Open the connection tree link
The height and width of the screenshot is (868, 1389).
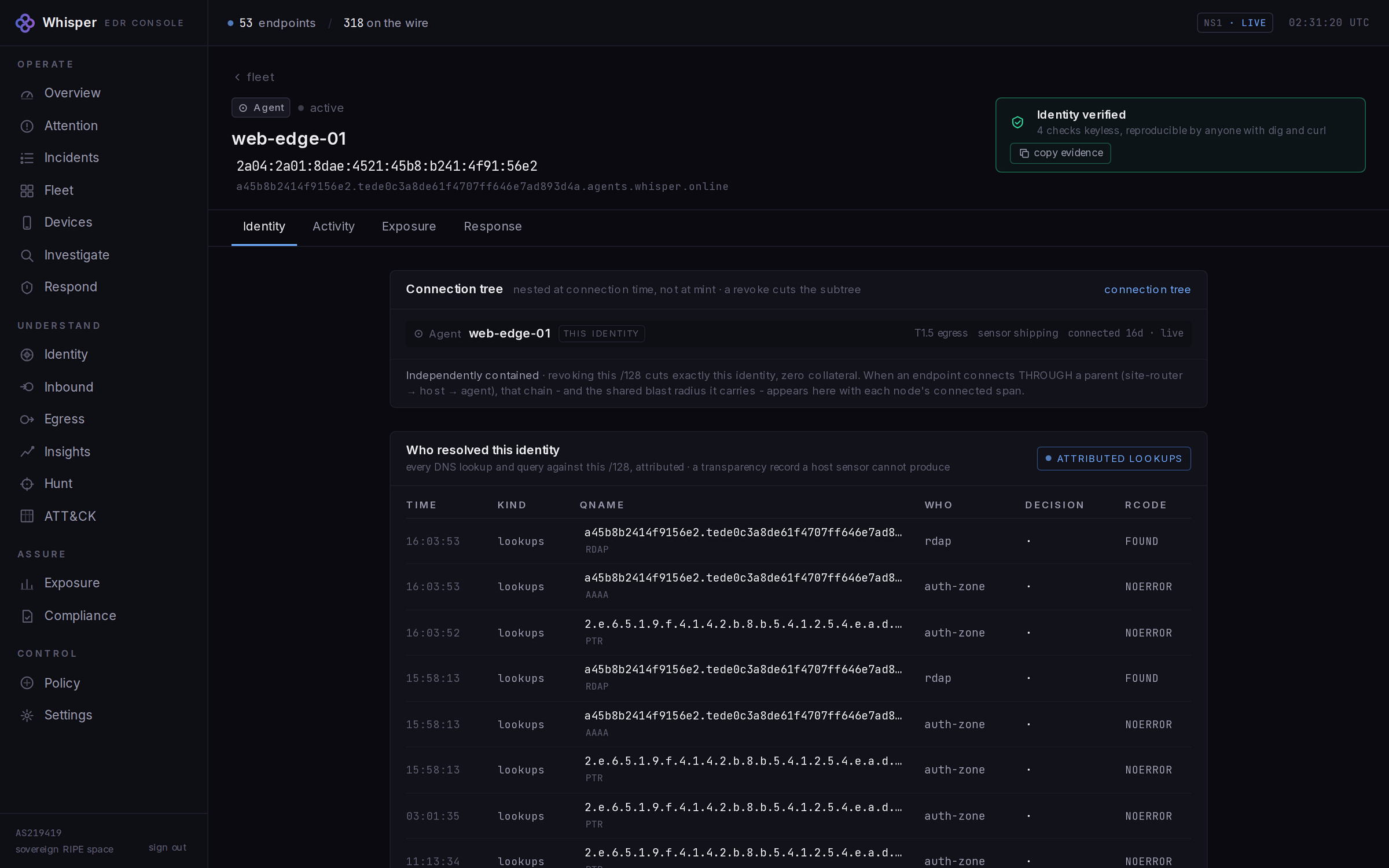(x=1147, y=290)
